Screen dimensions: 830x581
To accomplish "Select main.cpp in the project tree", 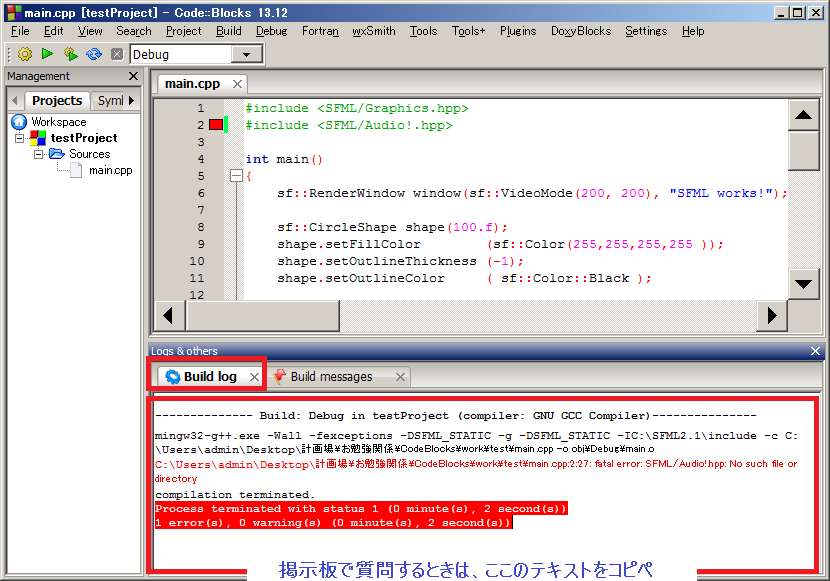I will point(110,171).
